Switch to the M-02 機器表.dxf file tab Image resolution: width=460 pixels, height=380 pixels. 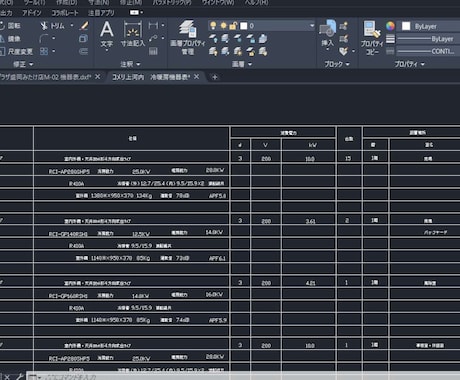tap(45, 77)
